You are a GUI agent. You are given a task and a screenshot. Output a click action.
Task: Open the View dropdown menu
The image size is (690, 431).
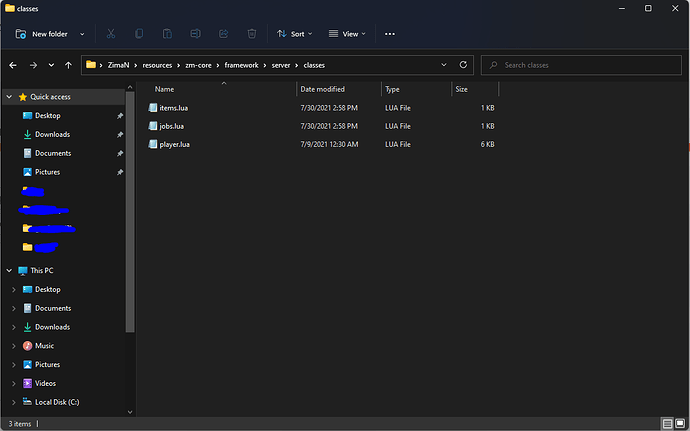coord(347,34)
